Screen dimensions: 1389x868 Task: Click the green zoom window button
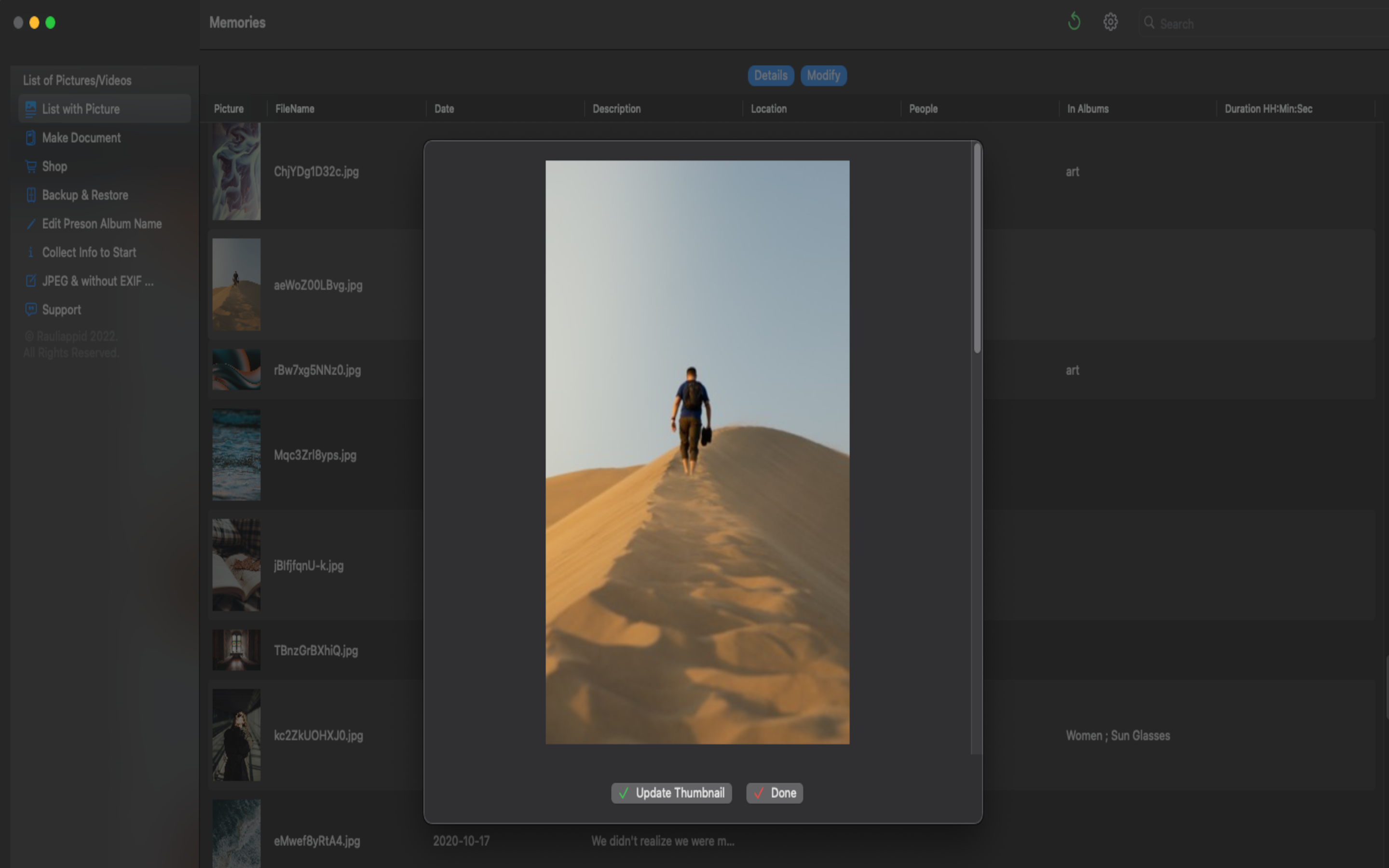coord(51,22)
